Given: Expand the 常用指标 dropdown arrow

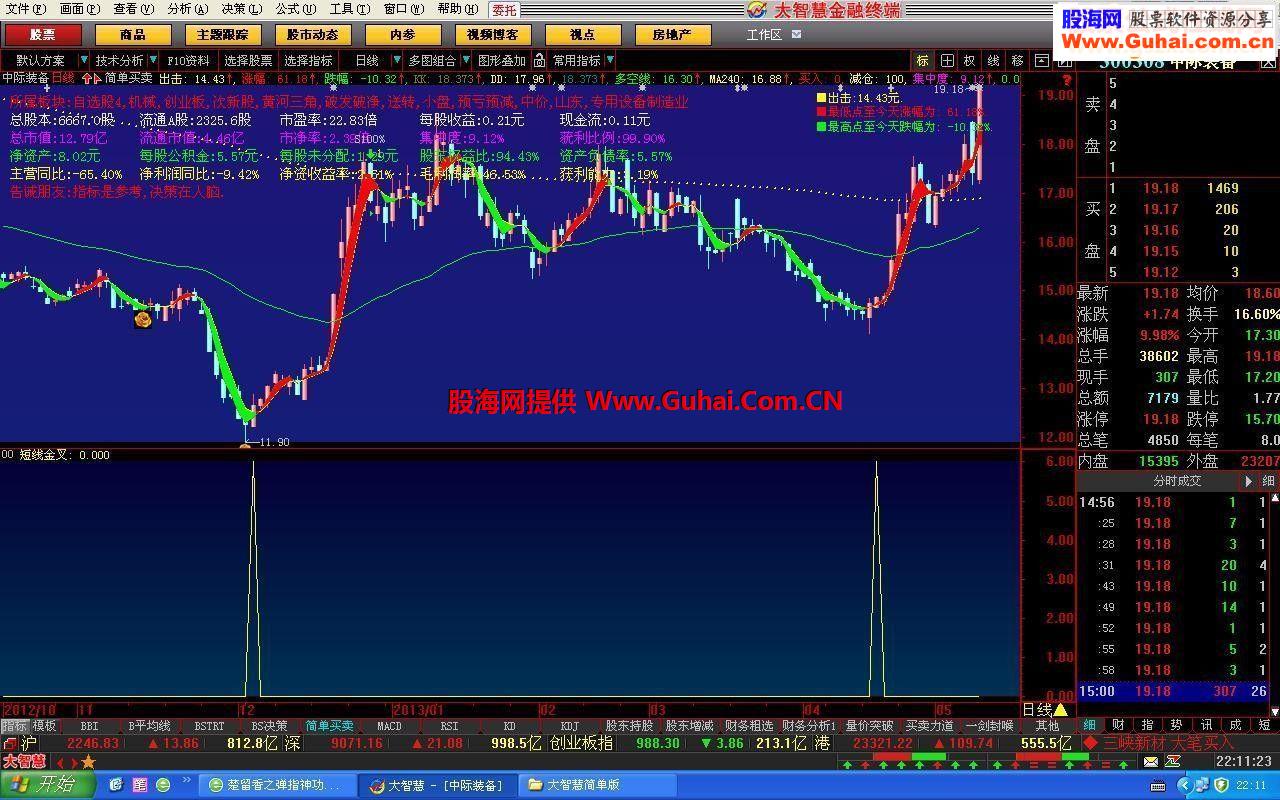Looking at the screenshot, I should [609, 60].
